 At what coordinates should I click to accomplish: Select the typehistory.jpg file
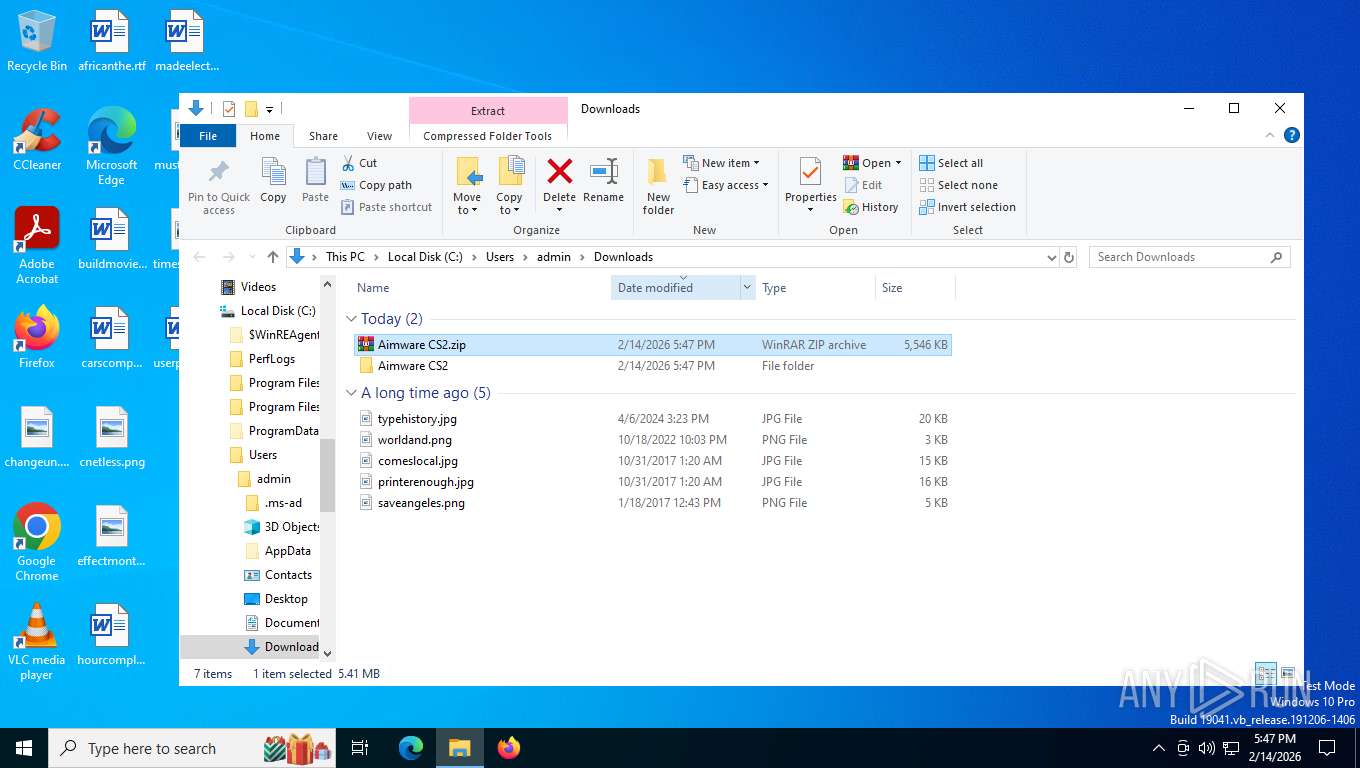pos(653,419)
